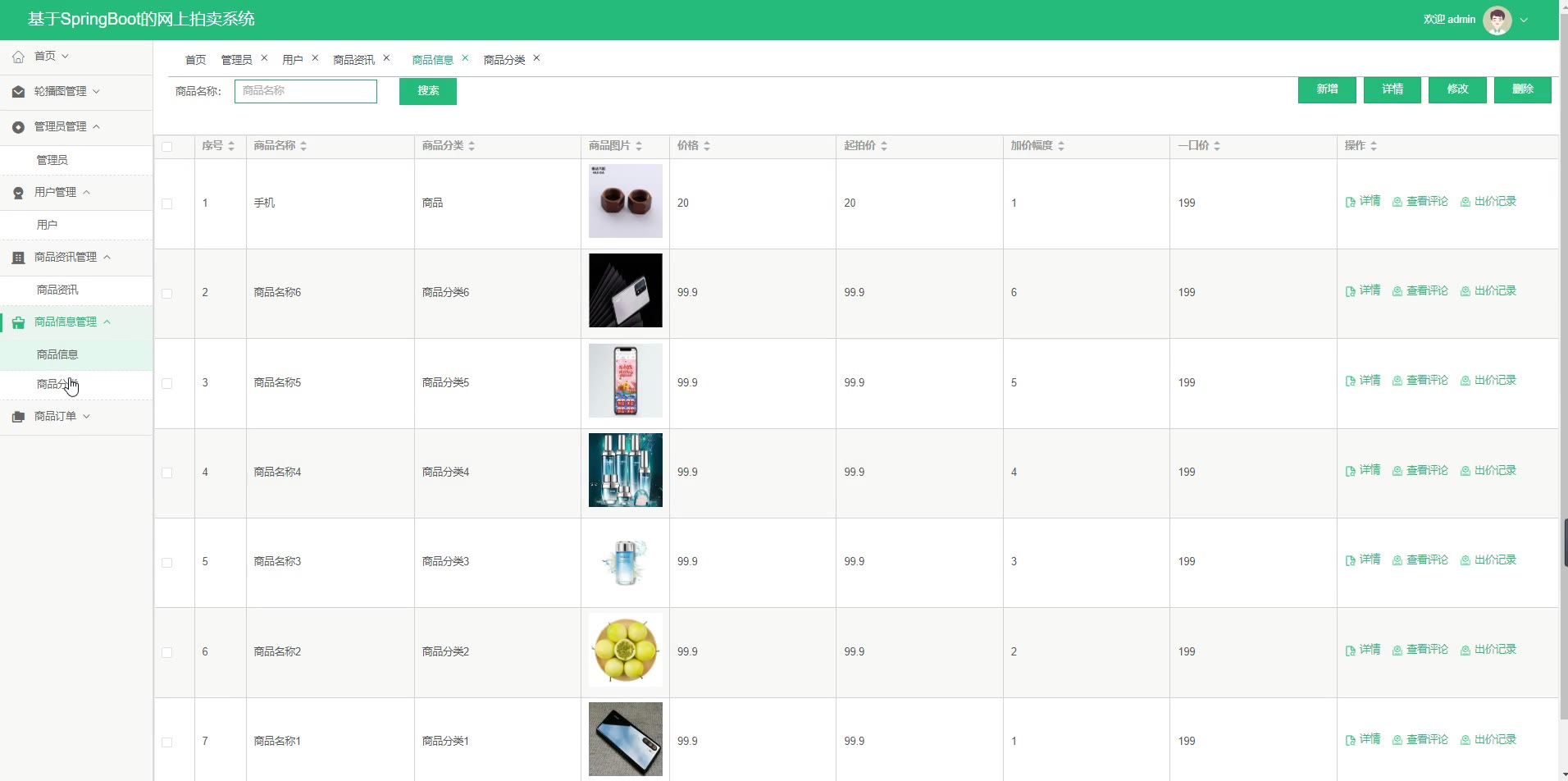Click the 商品资讯管理 sidebar icon
Viewport: 1568px width, 781px height.
tap(18, 258)
